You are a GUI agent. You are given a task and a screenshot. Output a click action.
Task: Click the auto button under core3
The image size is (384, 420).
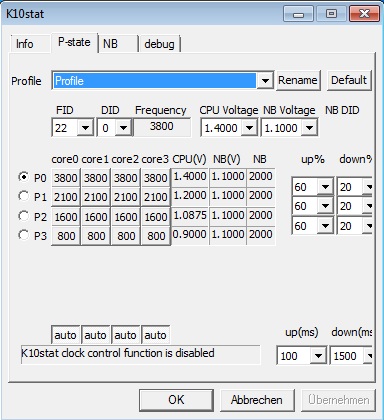156,335
